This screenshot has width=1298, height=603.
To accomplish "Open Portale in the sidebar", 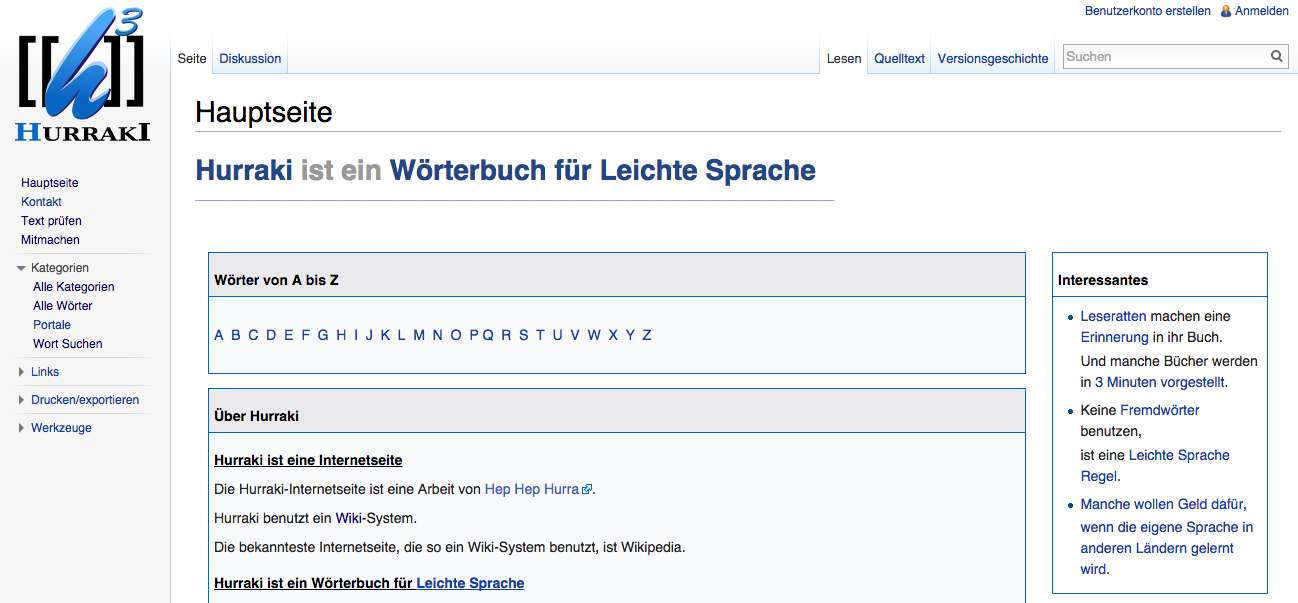I will [x=52, y=325].
